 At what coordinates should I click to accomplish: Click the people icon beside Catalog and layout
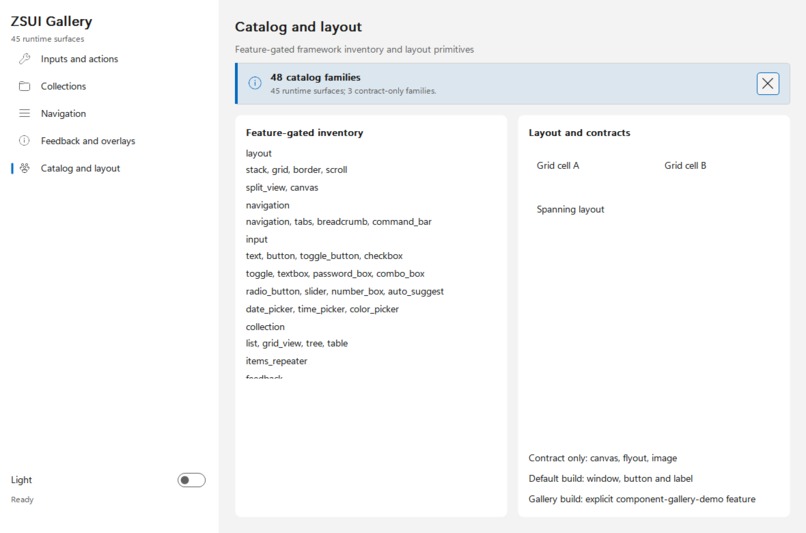coord(24,168)
